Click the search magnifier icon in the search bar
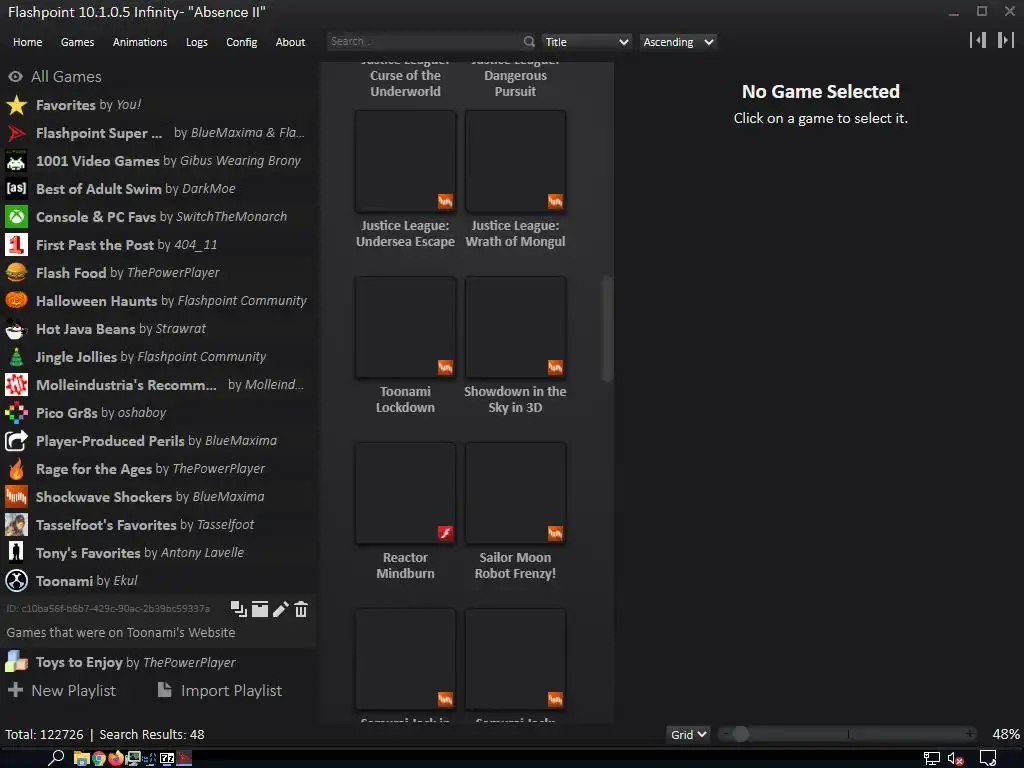 click(528, 42)
